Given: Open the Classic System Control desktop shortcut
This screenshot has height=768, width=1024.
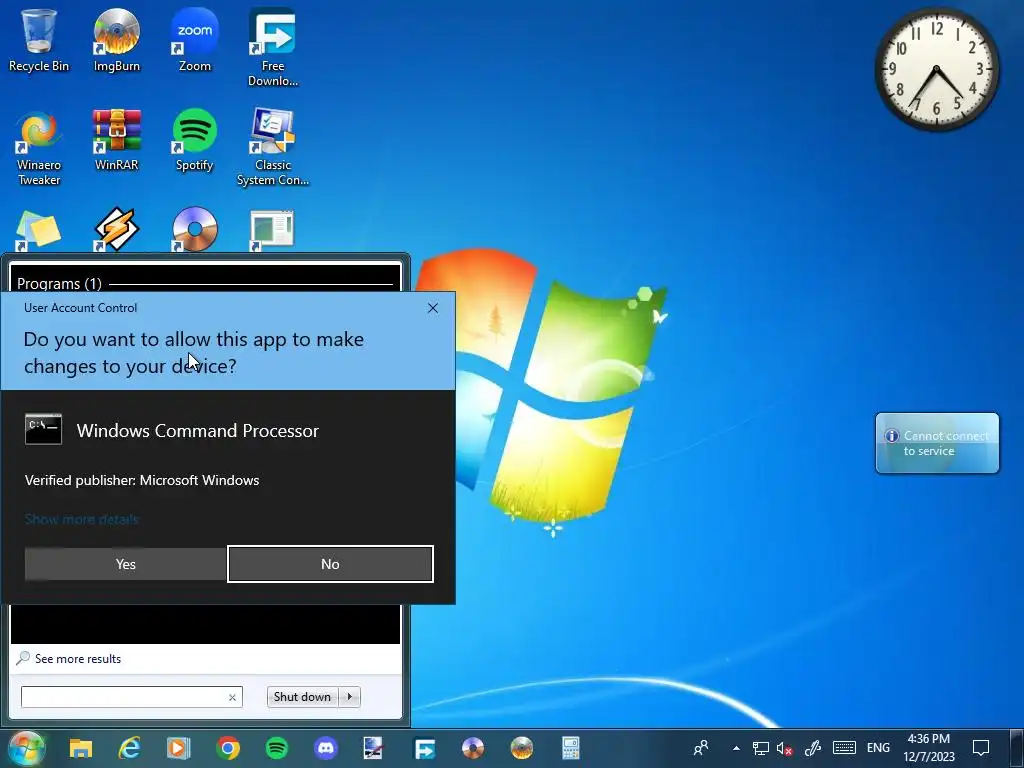Looking at the screenshot, I should (272, 148).
